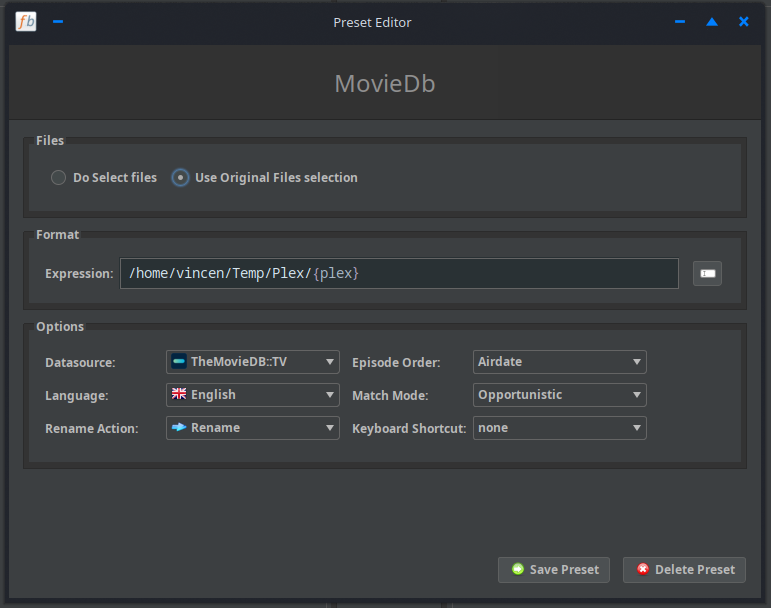Select Use Original Files selection option

point(265,177)
